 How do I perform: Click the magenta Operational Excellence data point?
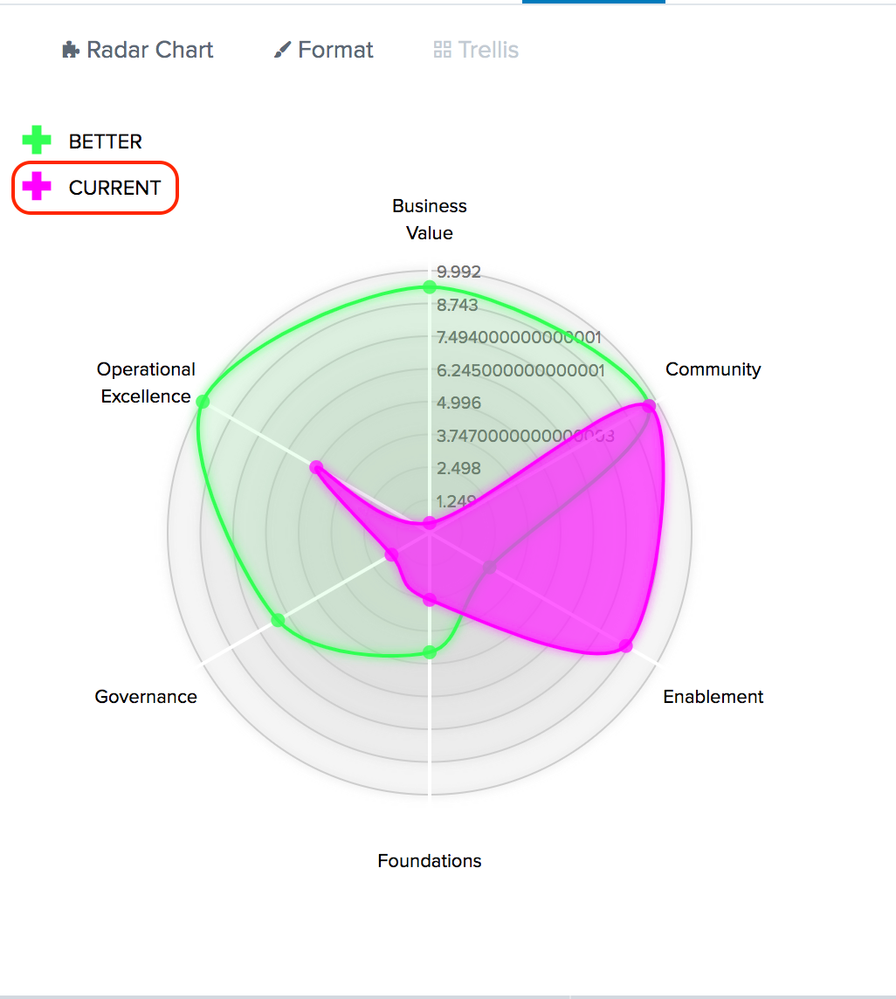(316, 467)
